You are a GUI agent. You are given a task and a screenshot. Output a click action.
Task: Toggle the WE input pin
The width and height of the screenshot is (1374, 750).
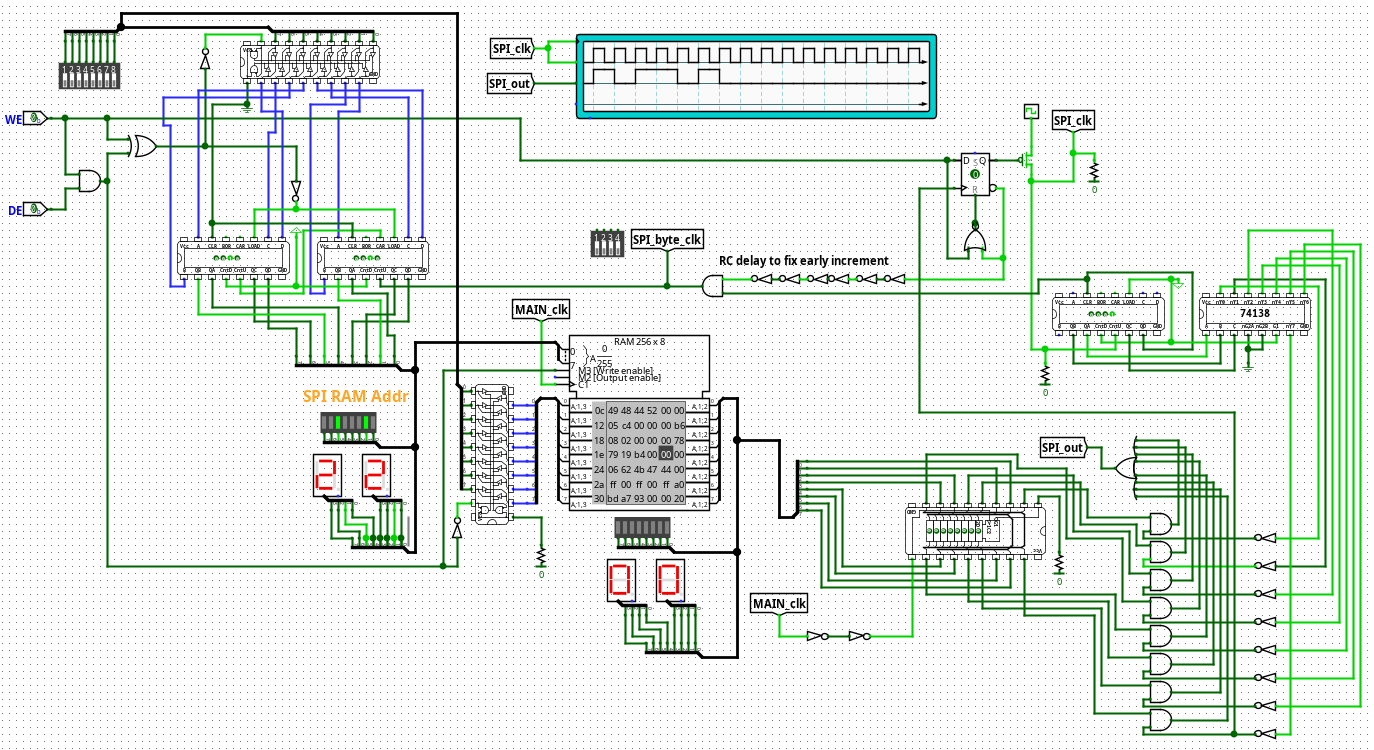pos(36,118)
